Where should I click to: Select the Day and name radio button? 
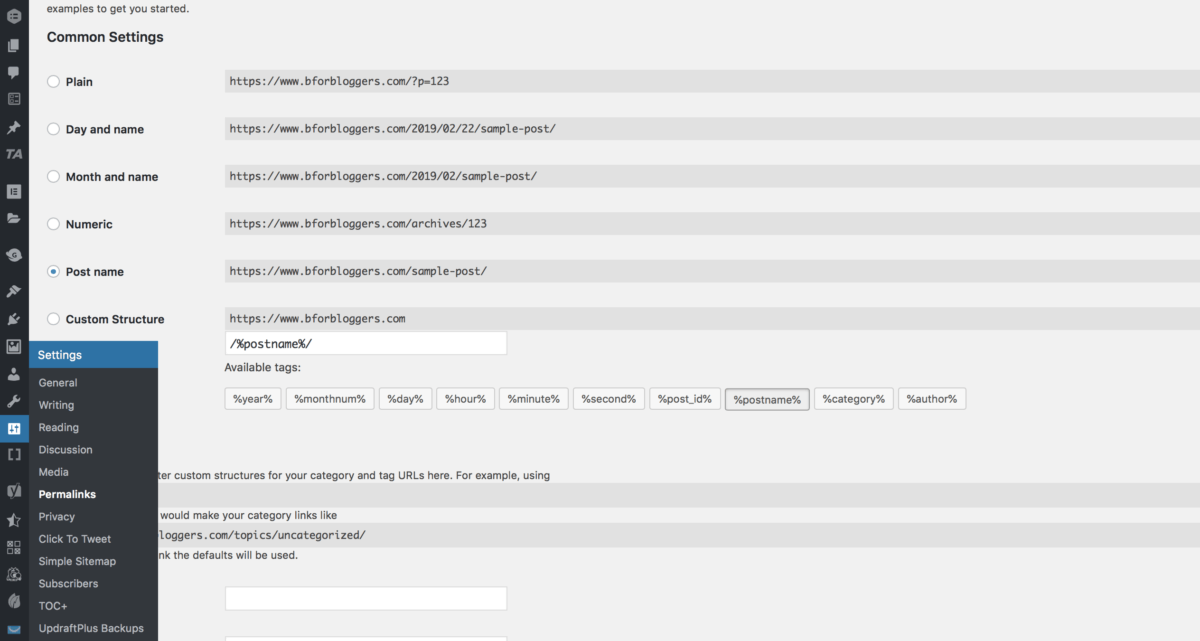[54, 129]
